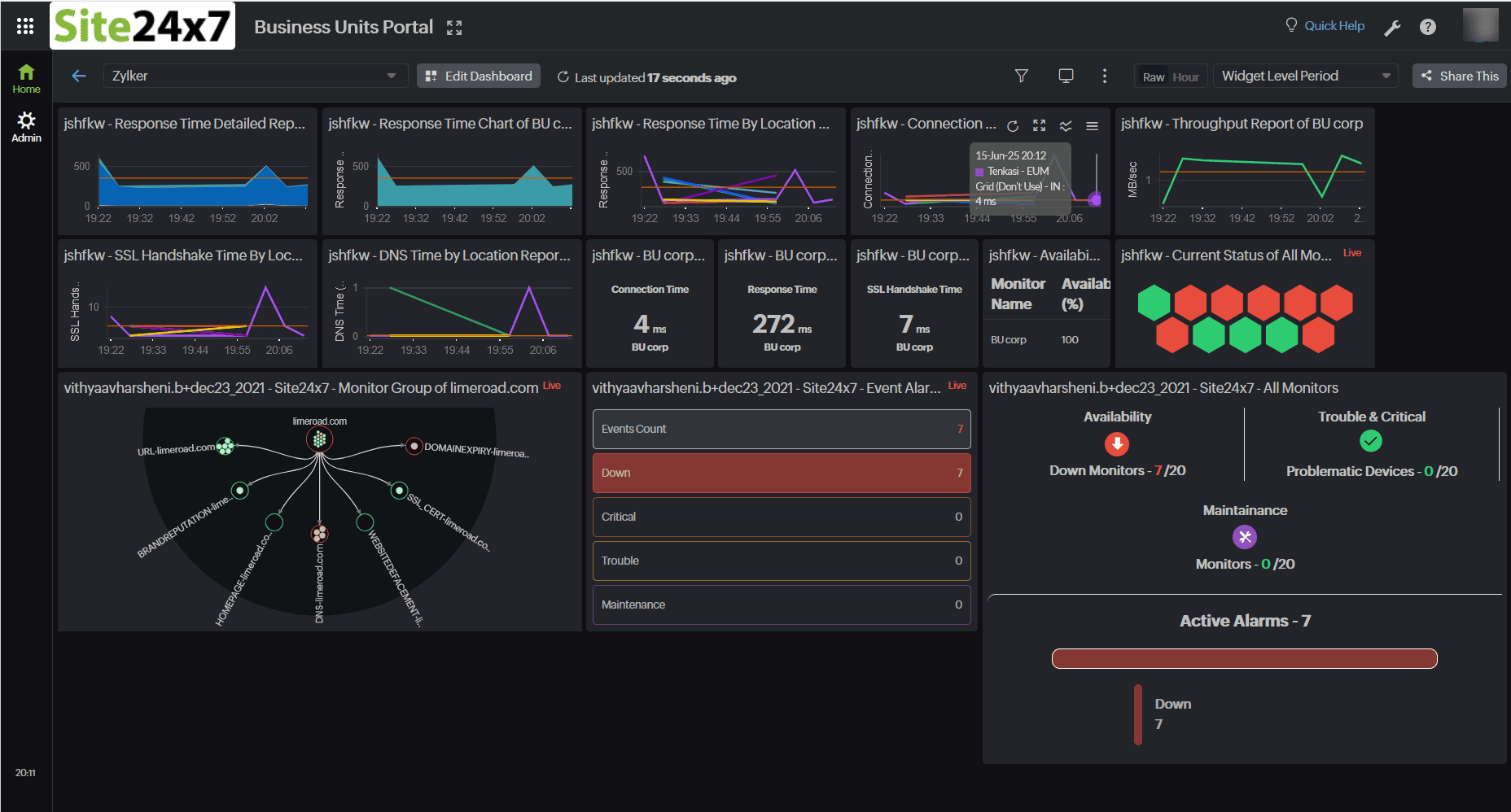This screenshot has width=1511, height=812.
Task: Open the three-dot more options menu
Action: tap(1104, 76)
